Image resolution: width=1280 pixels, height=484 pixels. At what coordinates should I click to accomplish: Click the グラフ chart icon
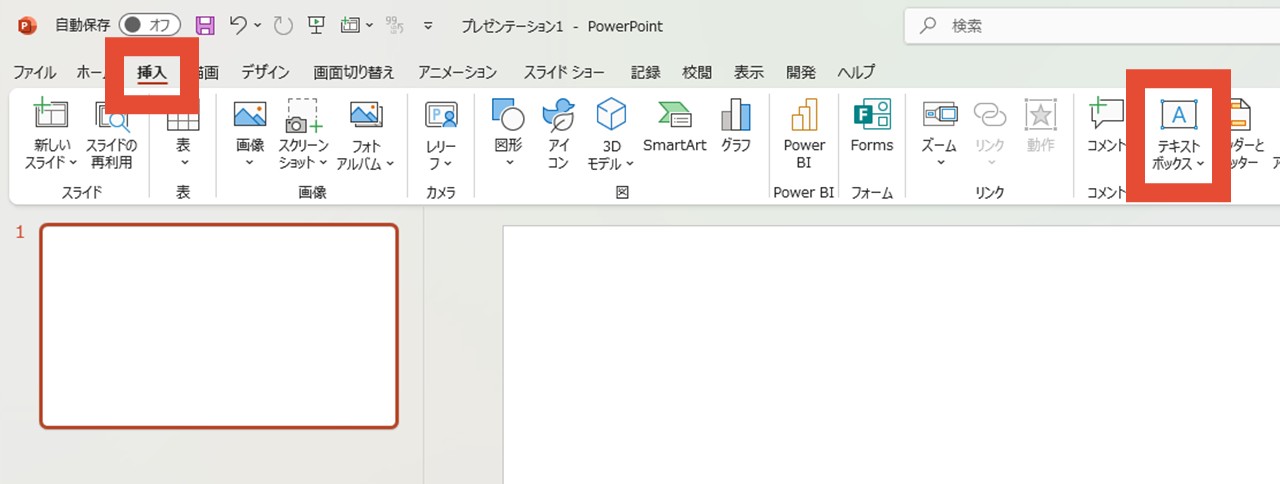[x=736, y=116]
